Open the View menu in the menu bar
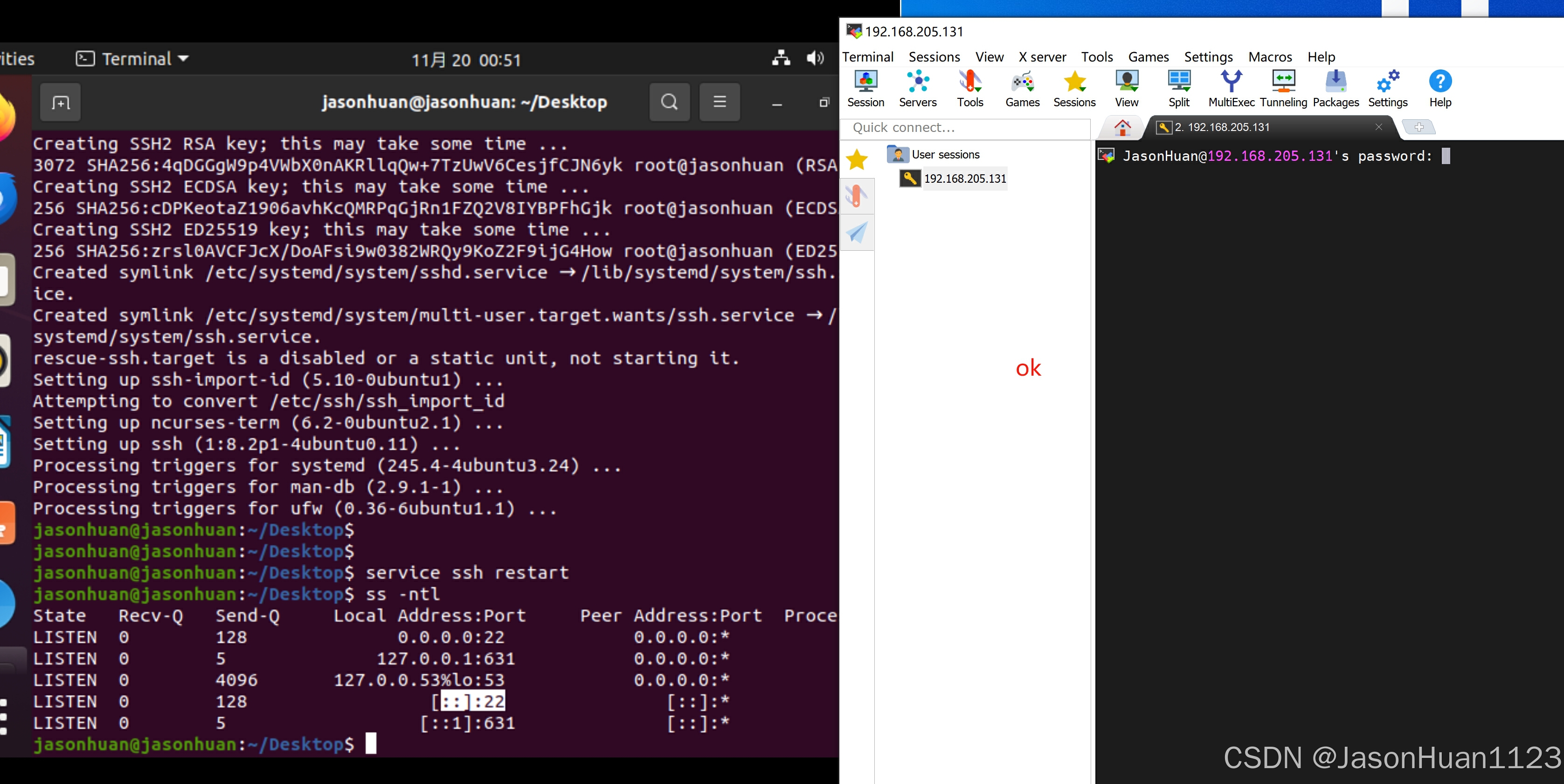Image resolution: width=1564 pixels, height=784 pixels. point(989,57)
